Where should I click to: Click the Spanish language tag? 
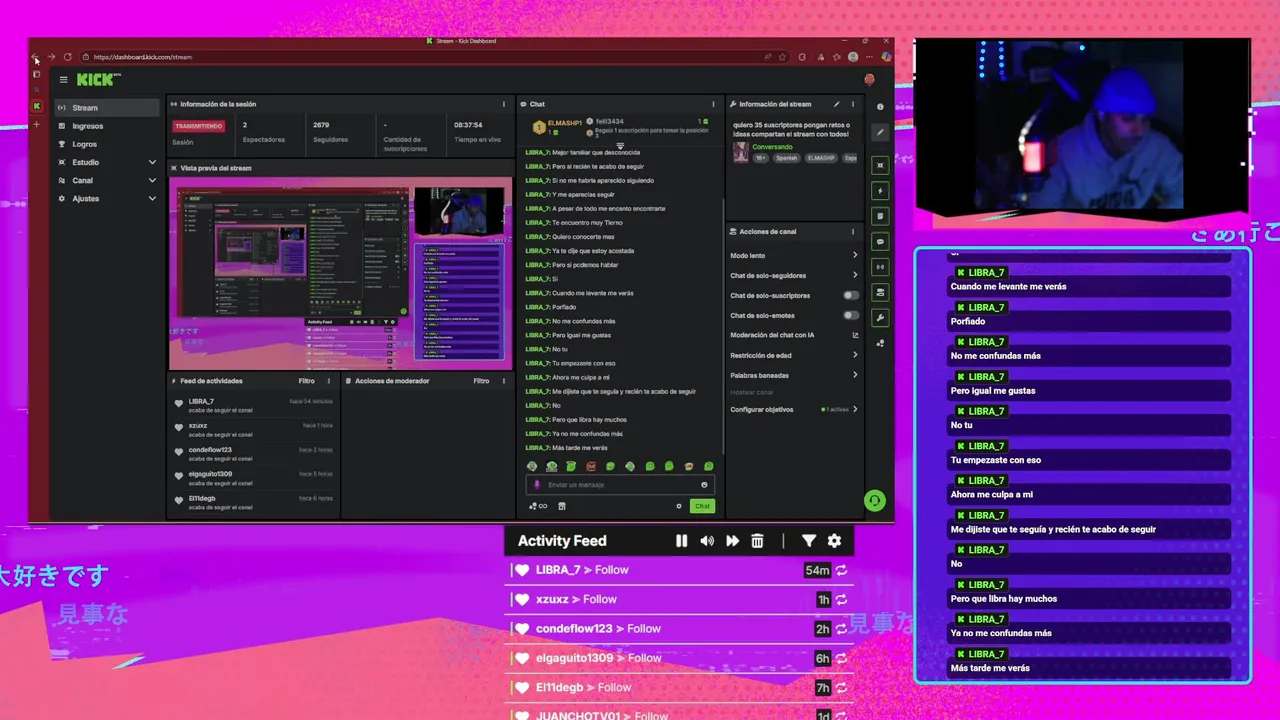788,158
